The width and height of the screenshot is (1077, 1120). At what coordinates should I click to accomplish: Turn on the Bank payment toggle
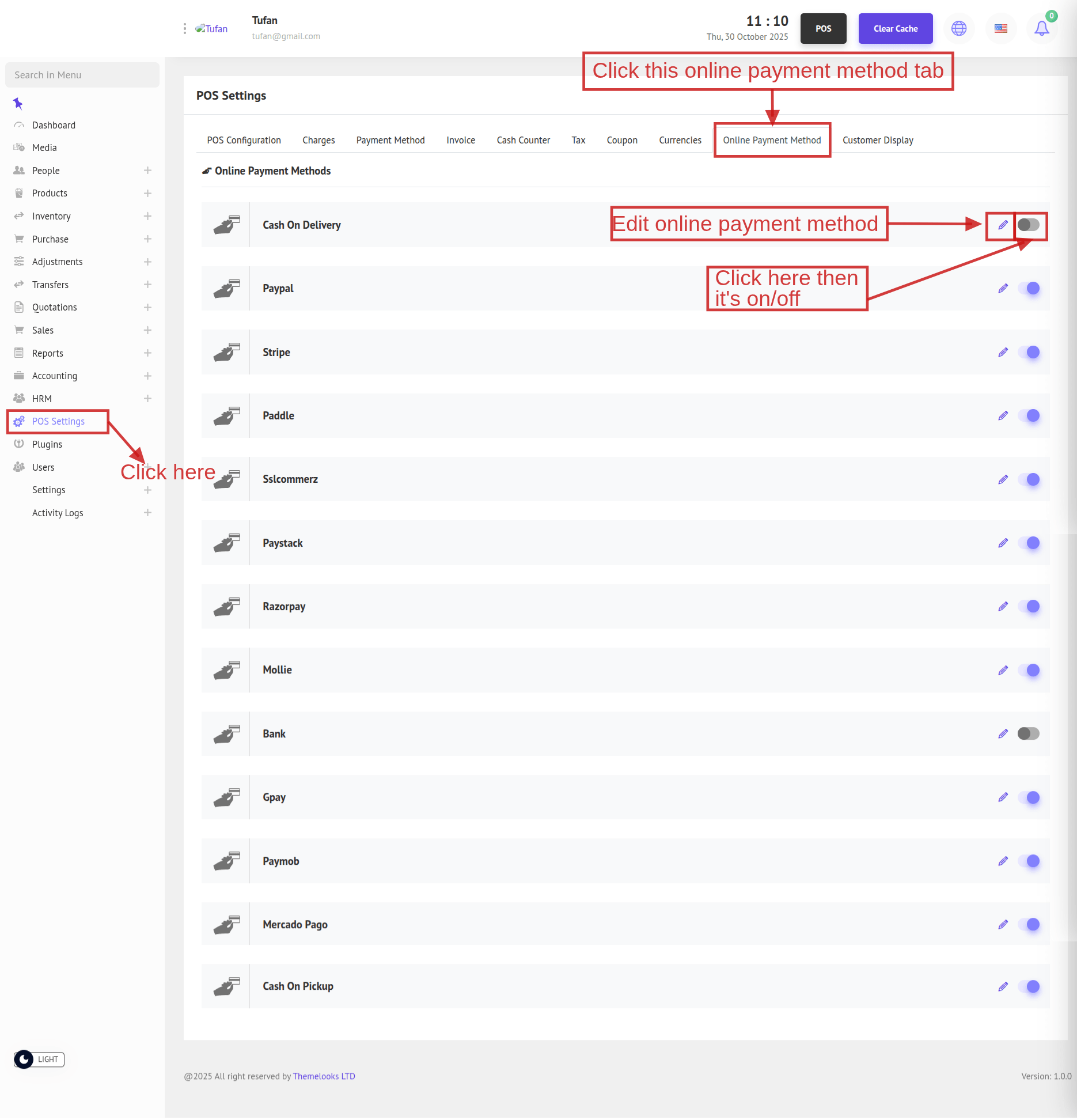1028,733
